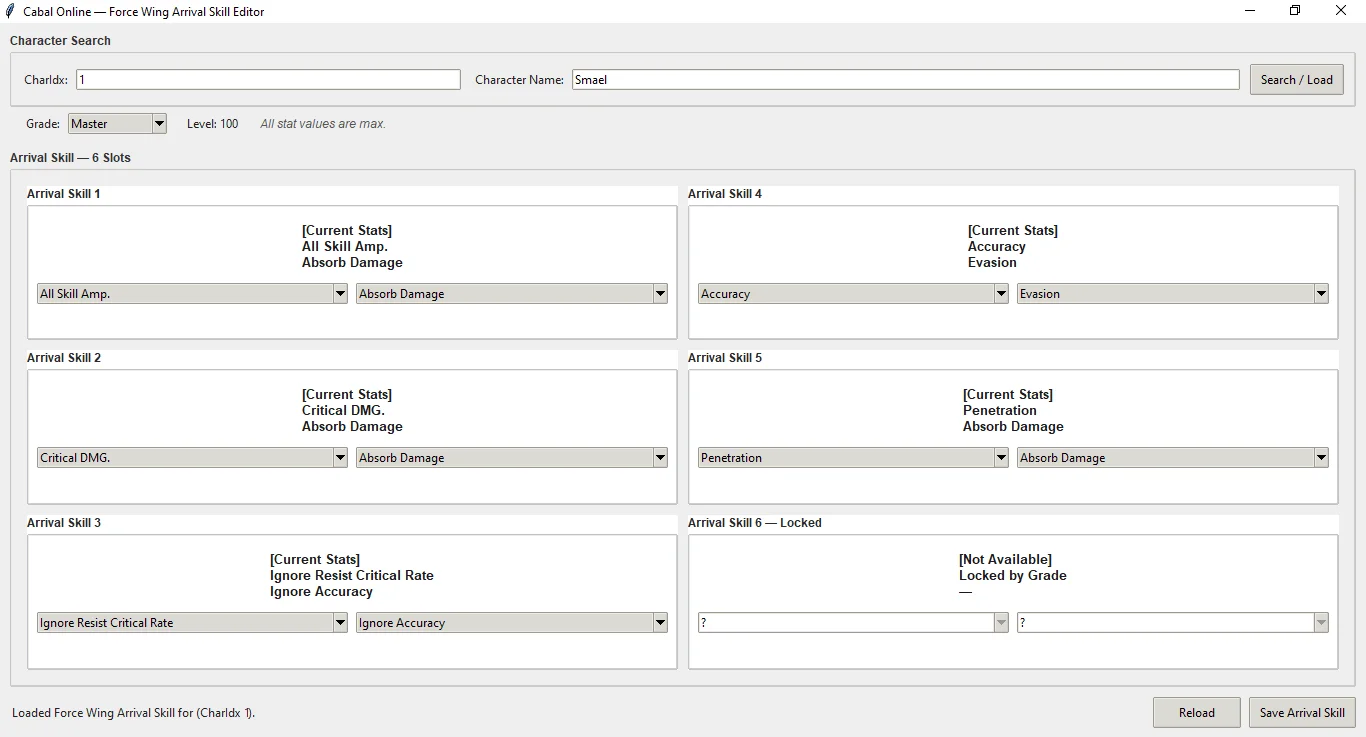1366x737 pixels.
Task: Click the "Arrival Skill — 6 Slots" heading
Action: tap(70, 158)
